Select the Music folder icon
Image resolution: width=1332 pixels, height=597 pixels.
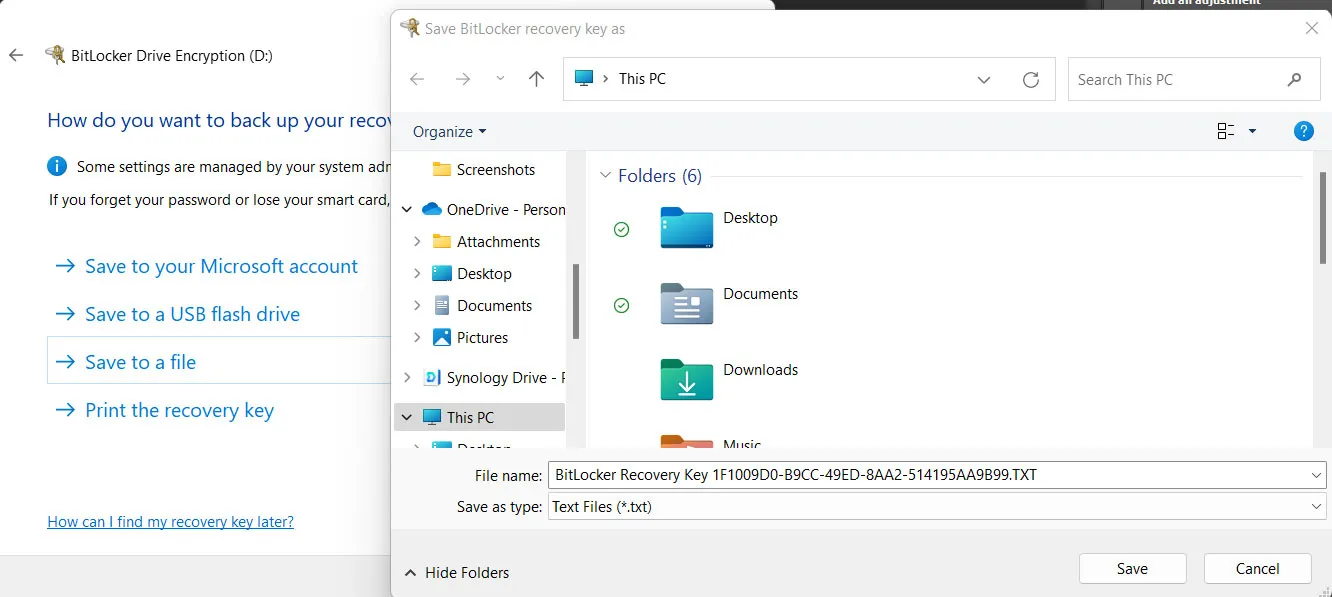tap(687, 441)
